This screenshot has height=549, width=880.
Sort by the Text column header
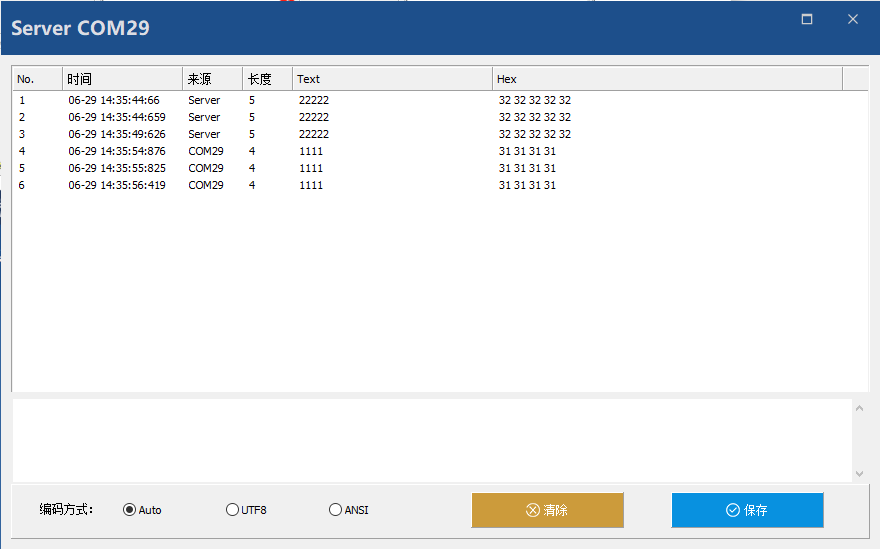[x=392, y=79]
